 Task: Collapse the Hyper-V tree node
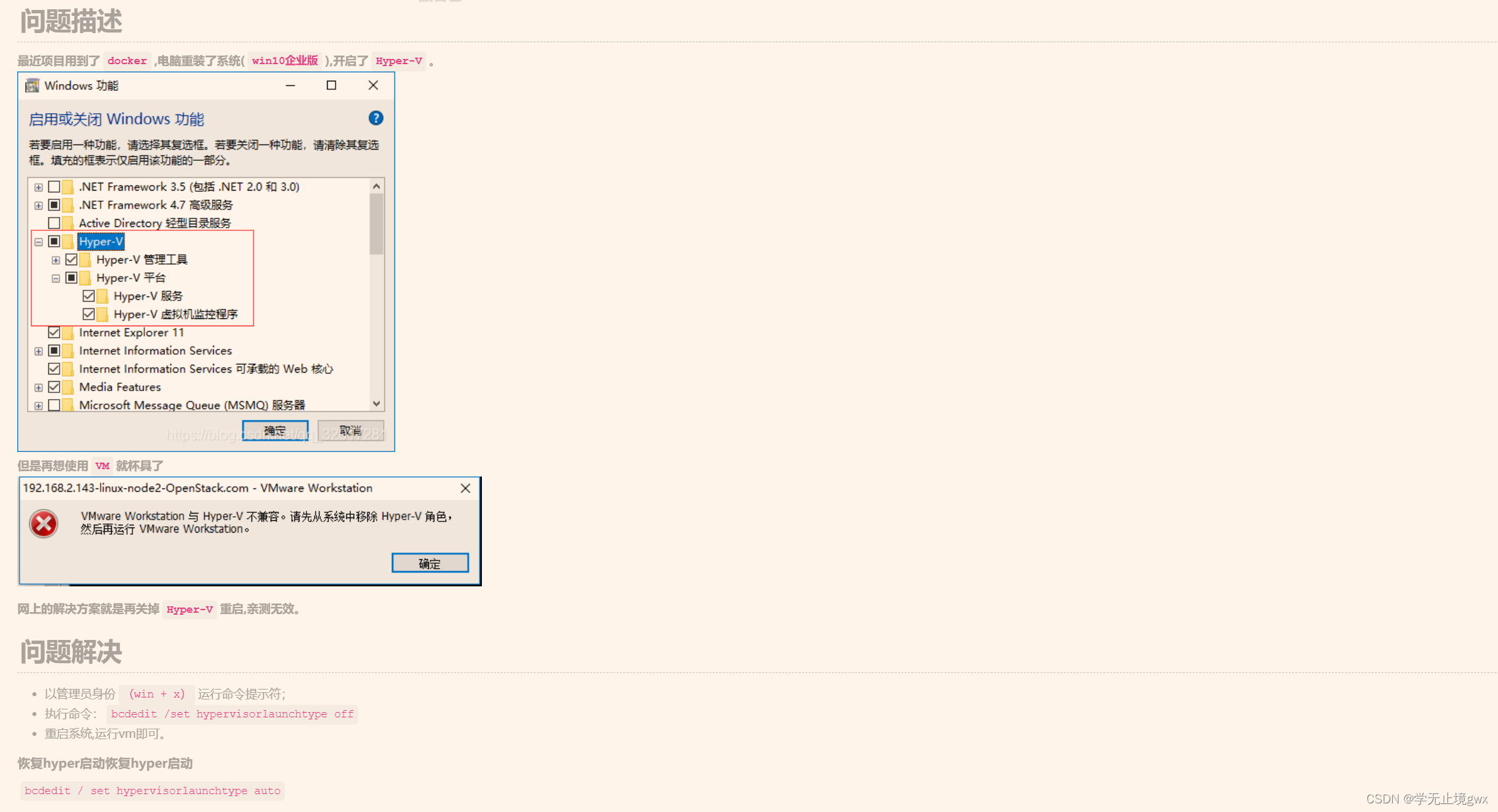[x=38, y=242]
